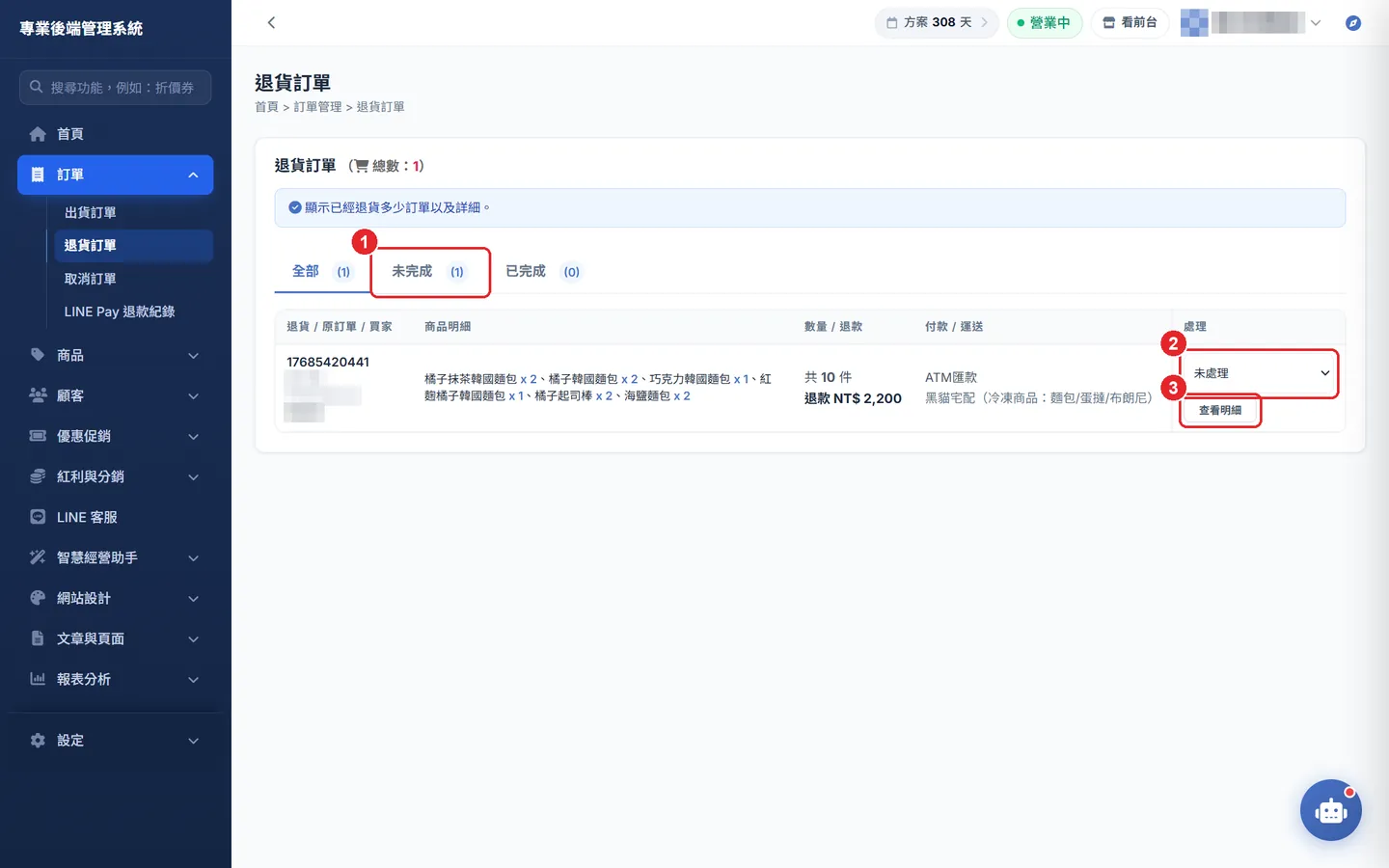Click the 看前台 button
Image resolution: width=1389 pixels, height=868 pixels.
[1130, 22]
